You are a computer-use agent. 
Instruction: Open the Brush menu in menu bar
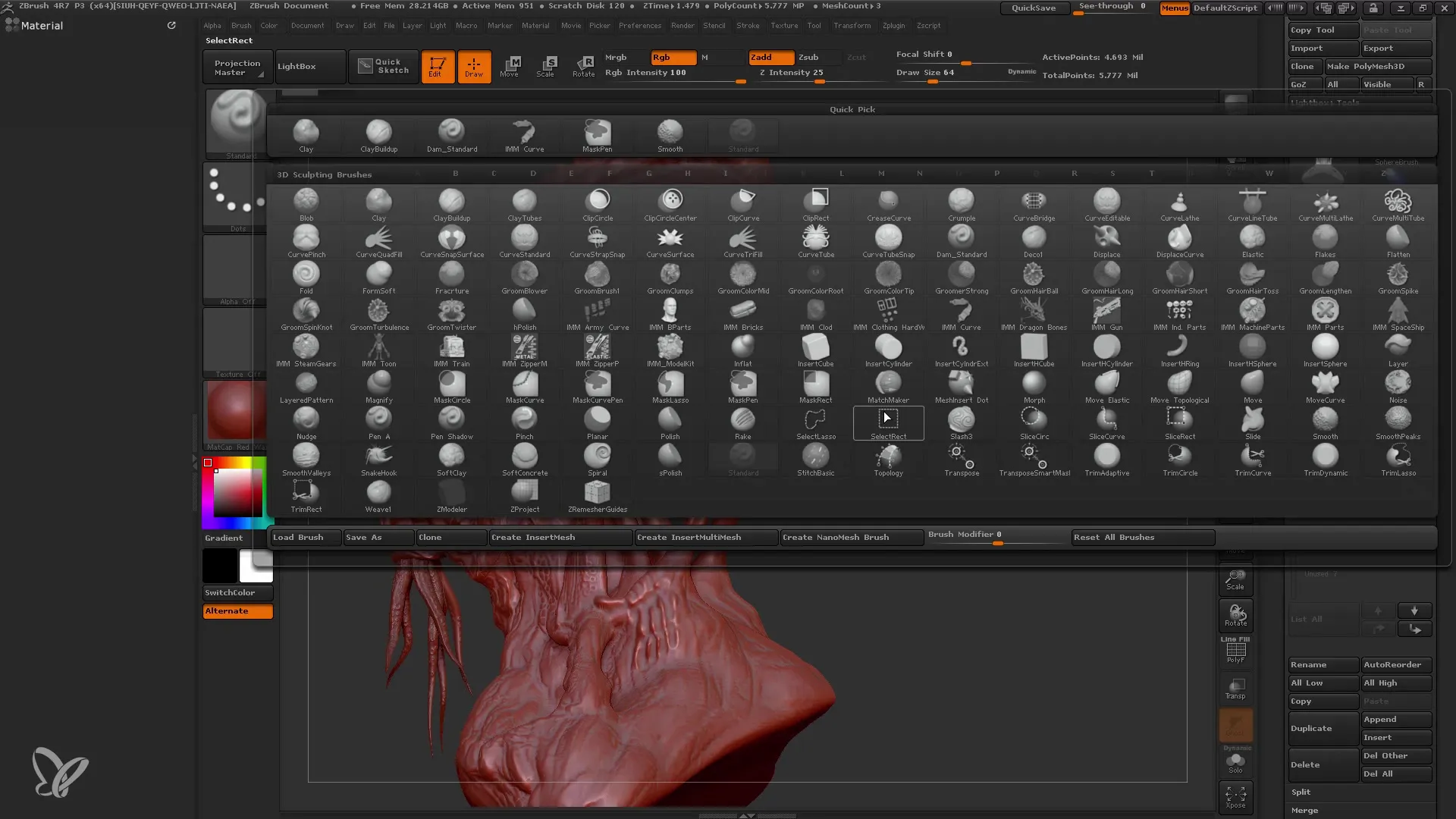point(240,25)
